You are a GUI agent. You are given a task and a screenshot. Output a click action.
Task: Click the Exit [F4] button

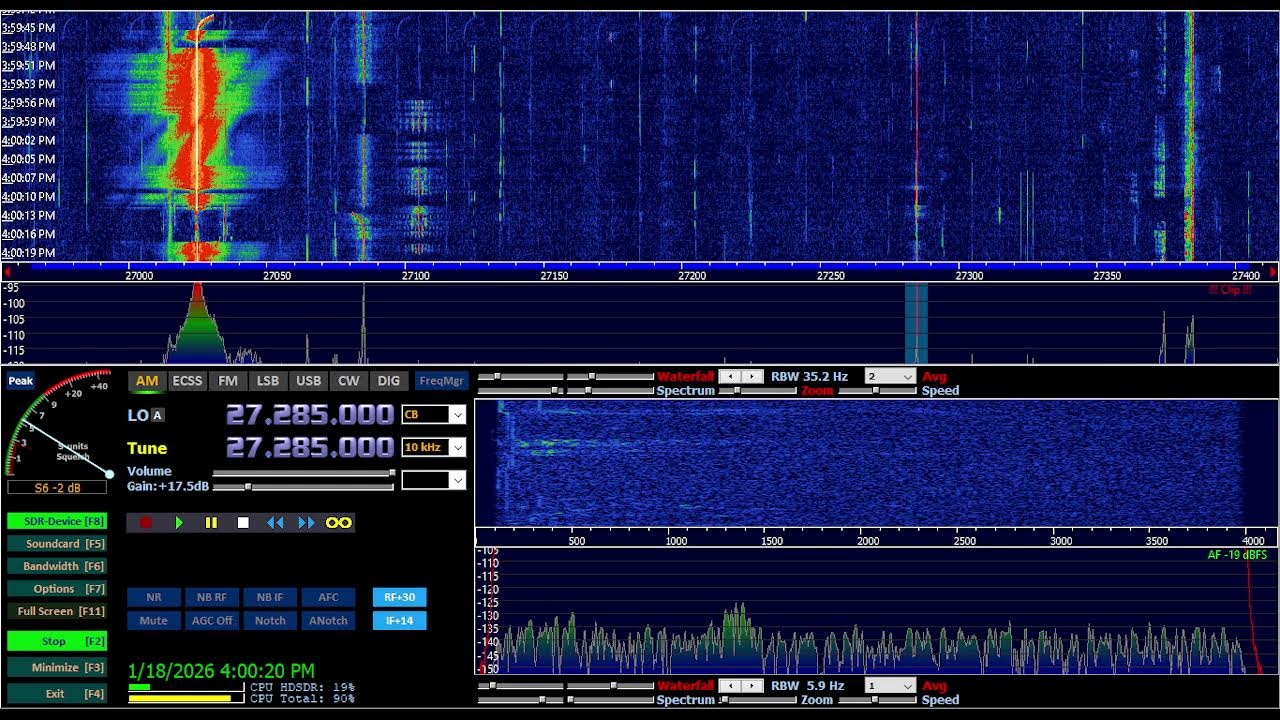[57, 693]
